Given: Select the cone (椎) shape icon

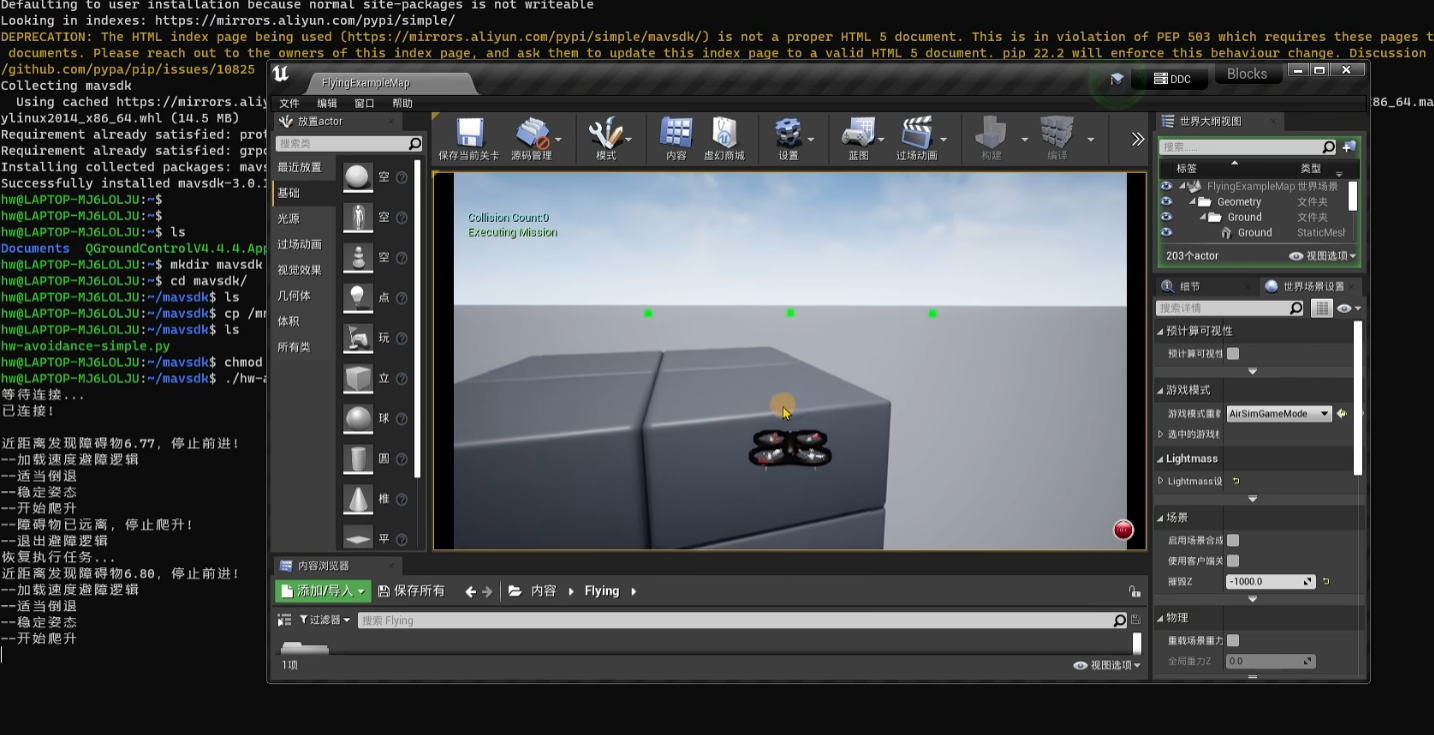Looking at the screenshot, I should pos(357,499).
